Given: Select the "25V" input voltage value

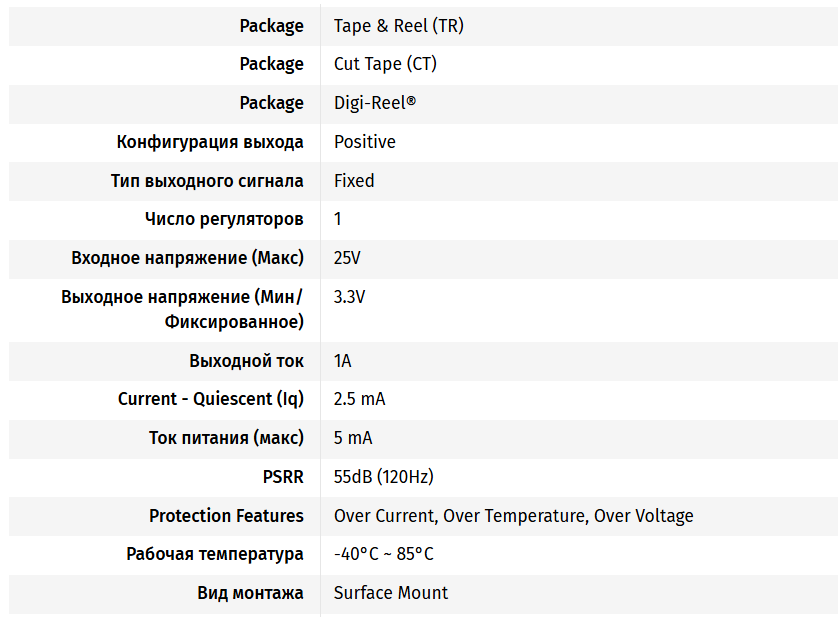Looking at the screenshot, I should click(347, 258).
